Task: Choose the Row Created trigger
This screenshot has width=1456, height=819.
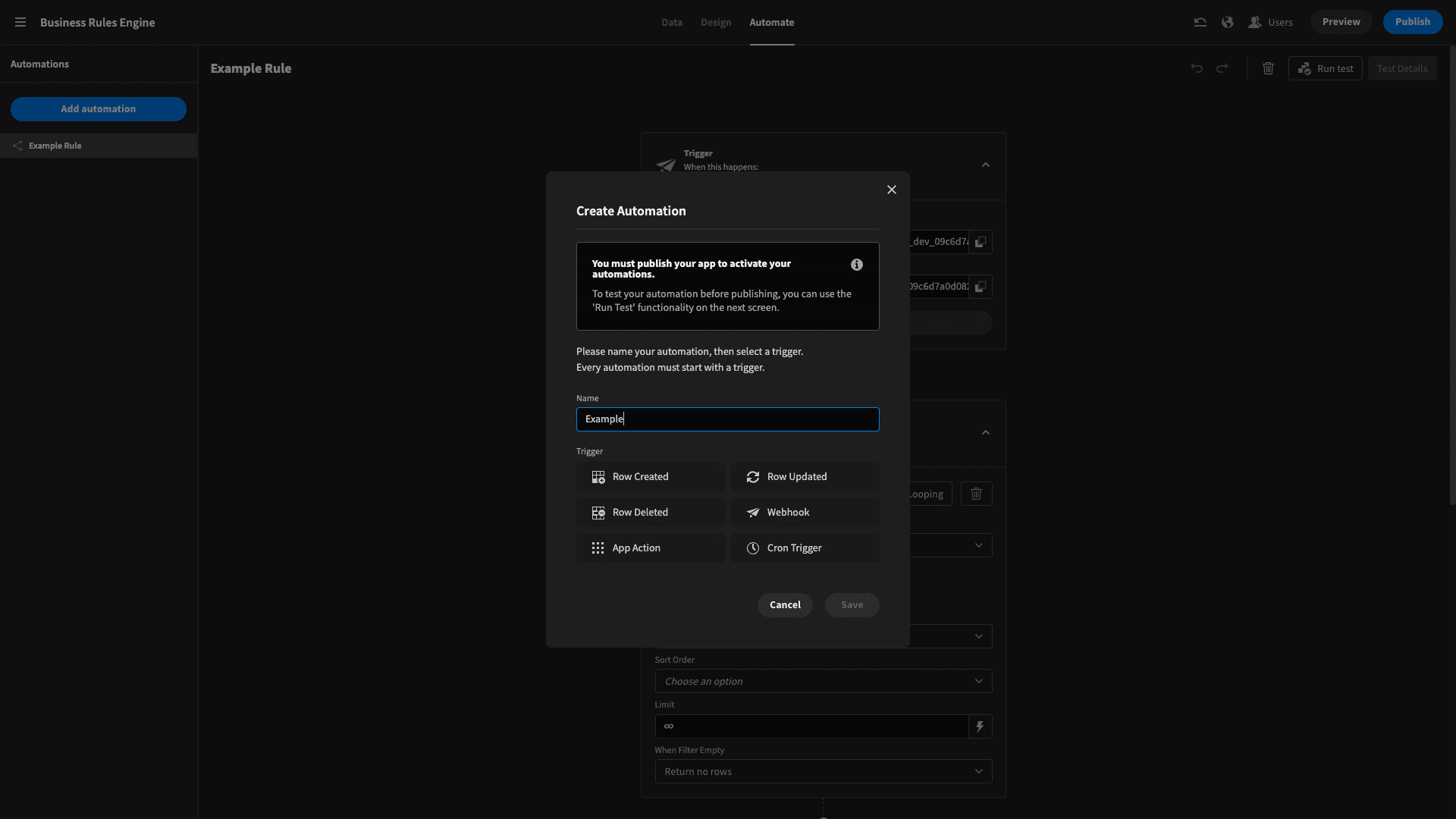Action: tap(651, 477)
